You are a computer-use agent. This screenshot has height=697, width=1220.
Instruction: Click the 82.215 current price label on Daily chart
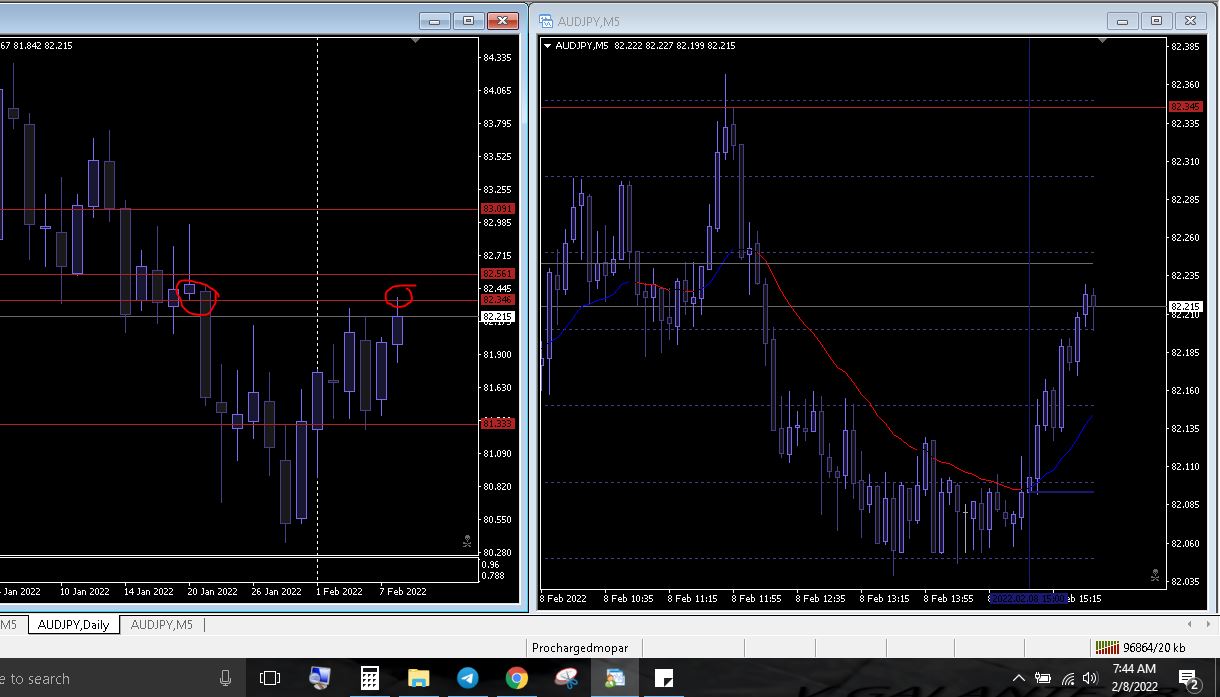click(x=497, y=316)
